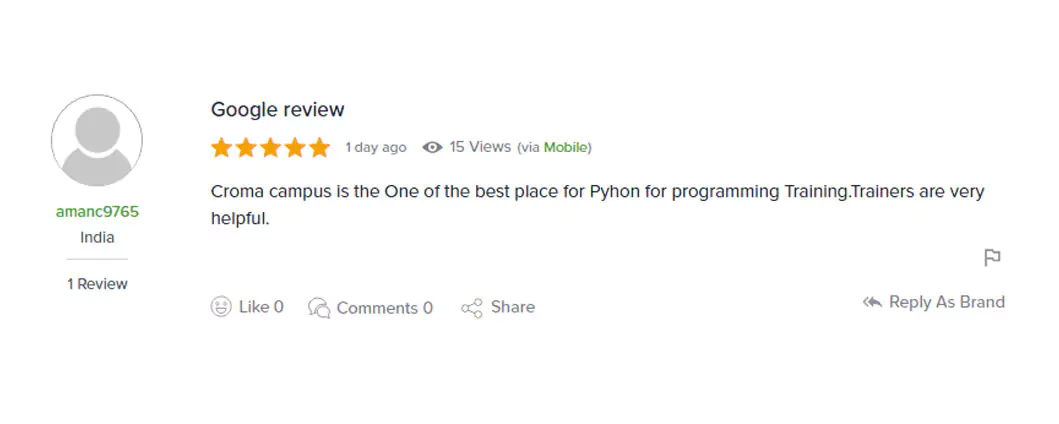
Task: Click the third orange rating star
Action: pos(270,148)
